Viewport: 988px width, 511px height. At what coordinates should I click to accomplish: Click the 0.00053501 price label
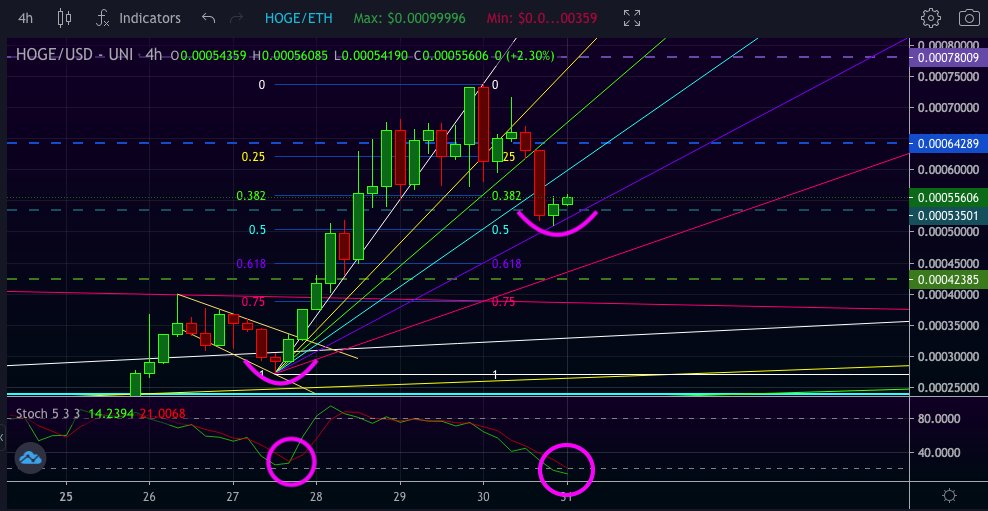pyautogui.click(x=948, y=215)
